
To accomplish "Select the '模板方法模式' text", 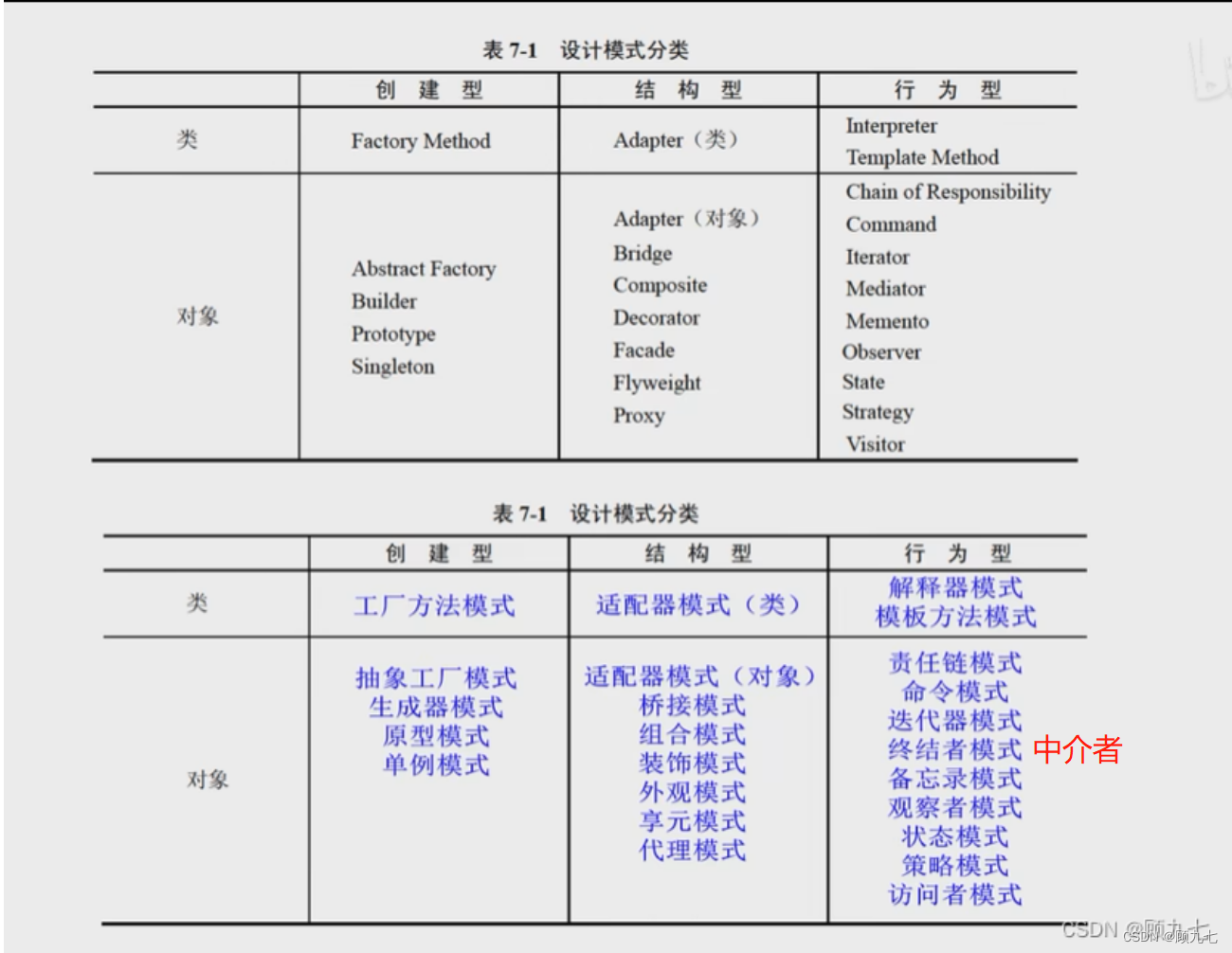I will pyautogui.click(x=956, y=617).
